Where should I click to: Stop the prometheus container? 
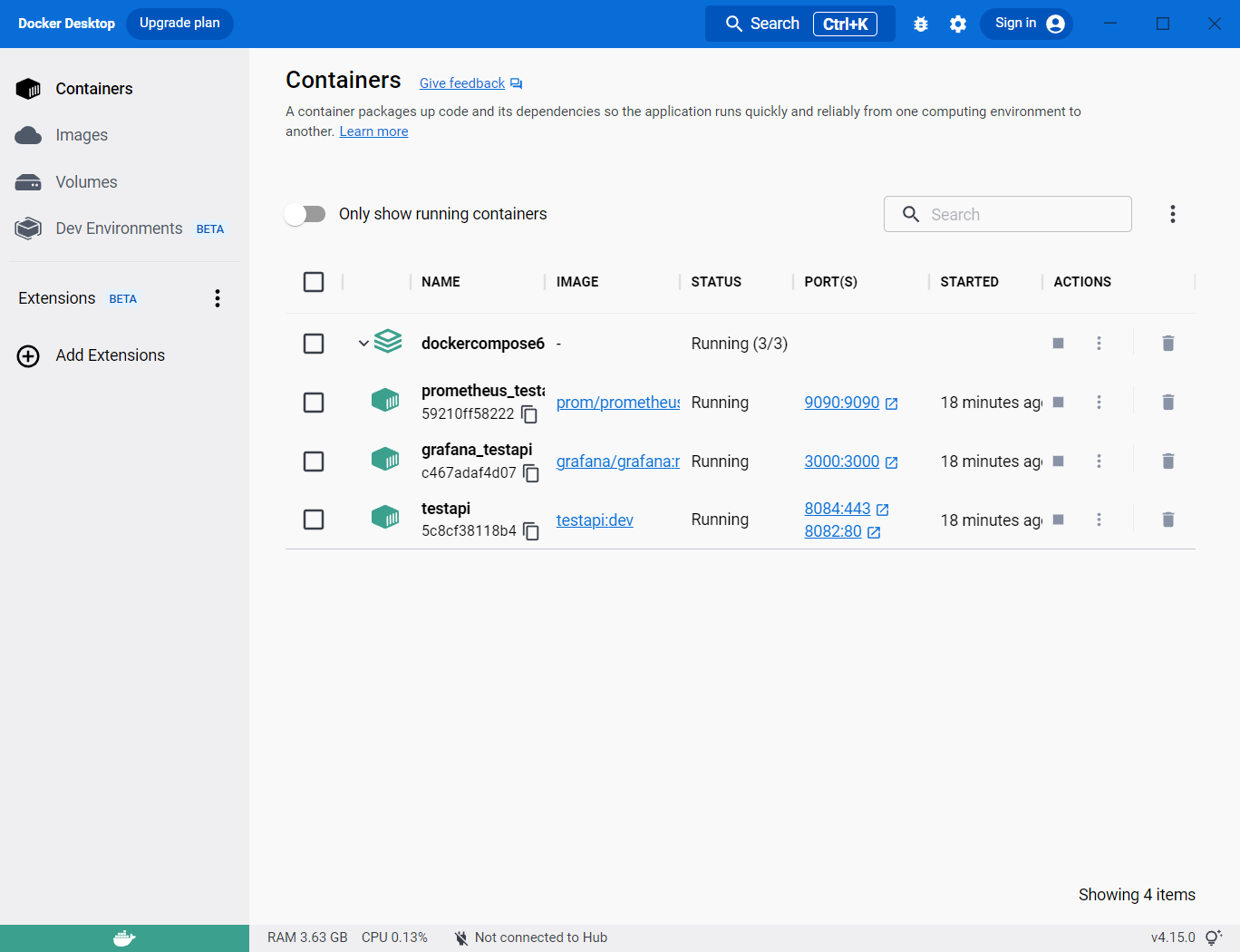pos(1058,403)
